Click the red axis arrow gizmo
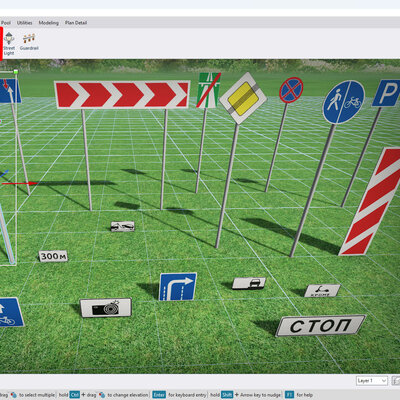This screenshot has height=400, width=400. coord(20,183)
